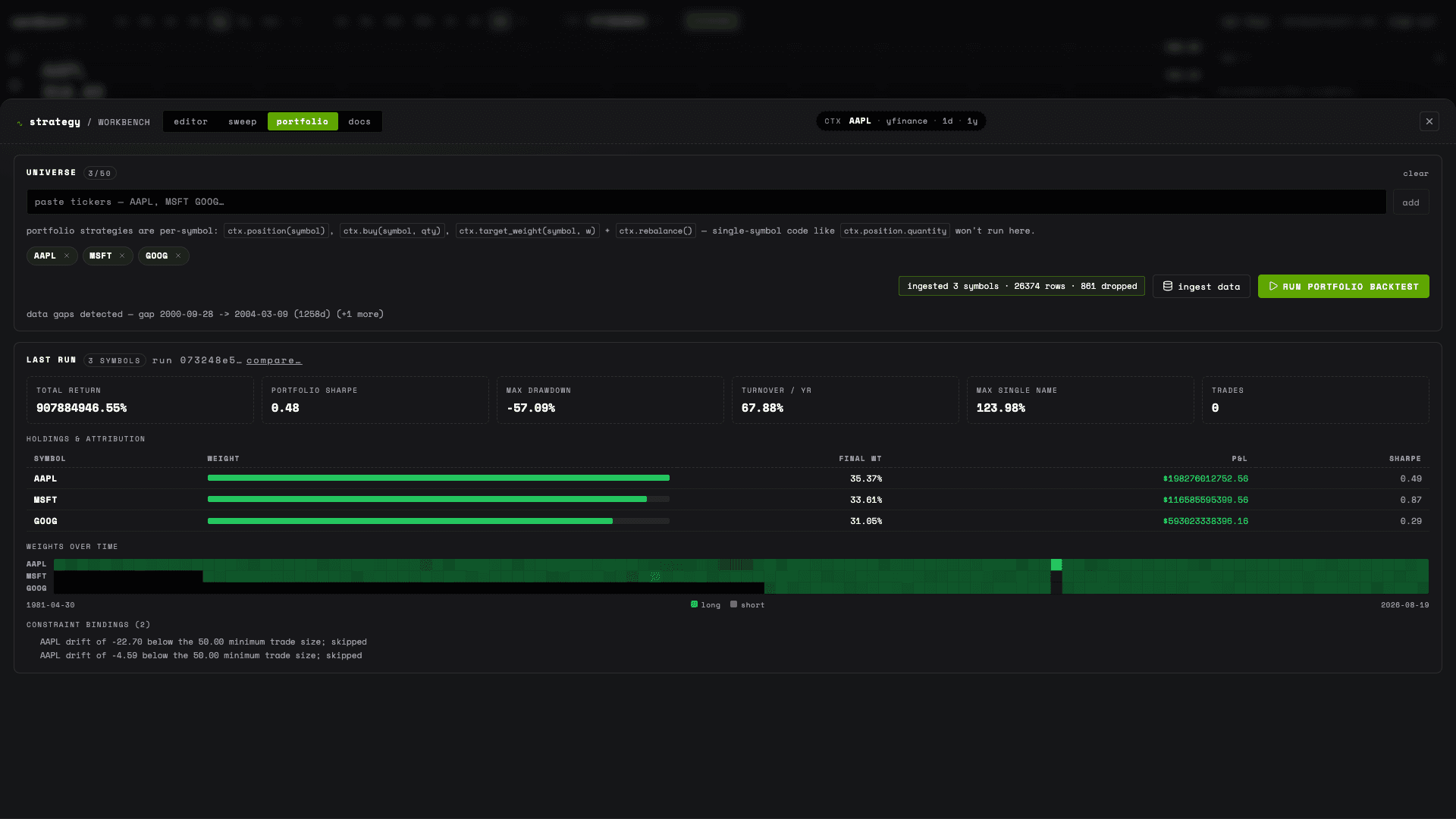The image size is (1456, 819).
Task: Click the 3 SYMBOLS badge
Action: pos(115,360)
